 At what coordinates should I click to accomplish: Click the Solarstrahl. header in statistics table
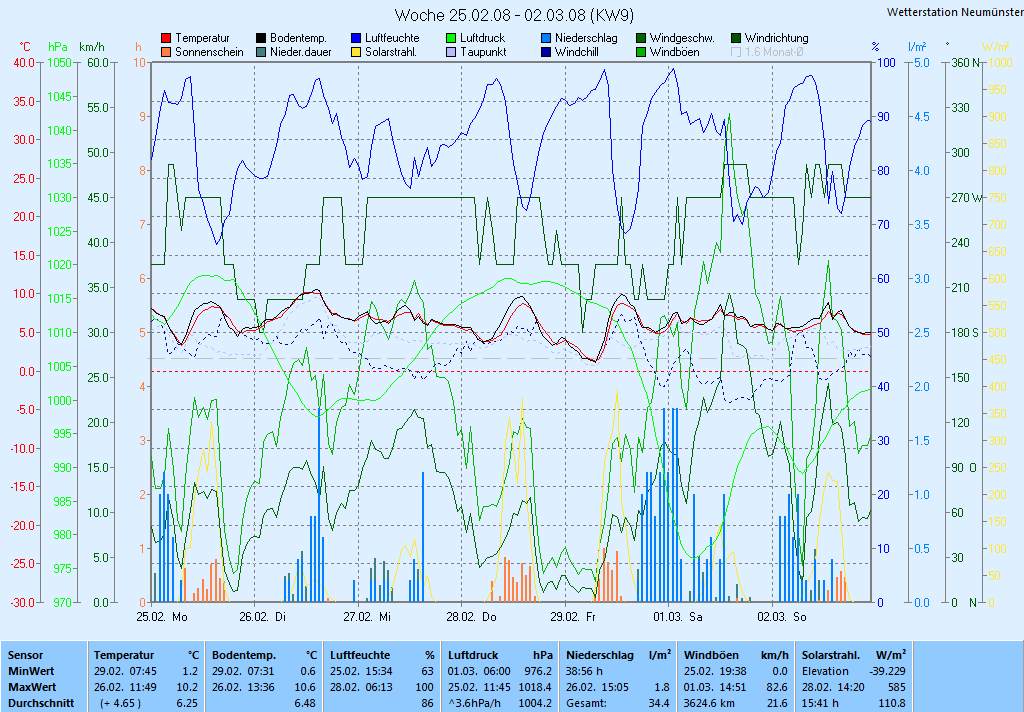tap(832, 655)
